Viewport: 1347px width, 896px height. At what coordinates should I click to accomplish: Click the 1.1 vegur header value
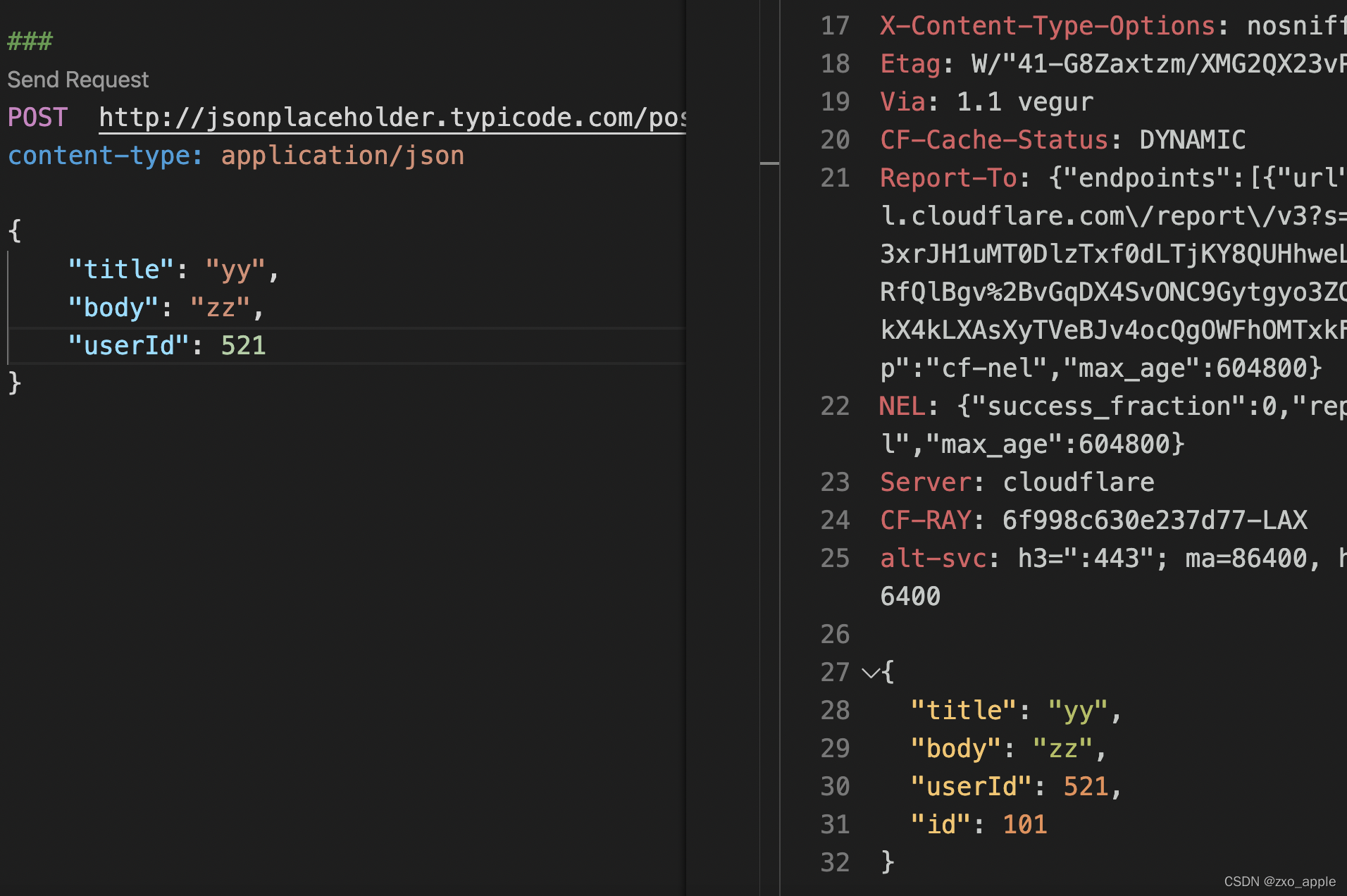click(x=1025, y=102)
